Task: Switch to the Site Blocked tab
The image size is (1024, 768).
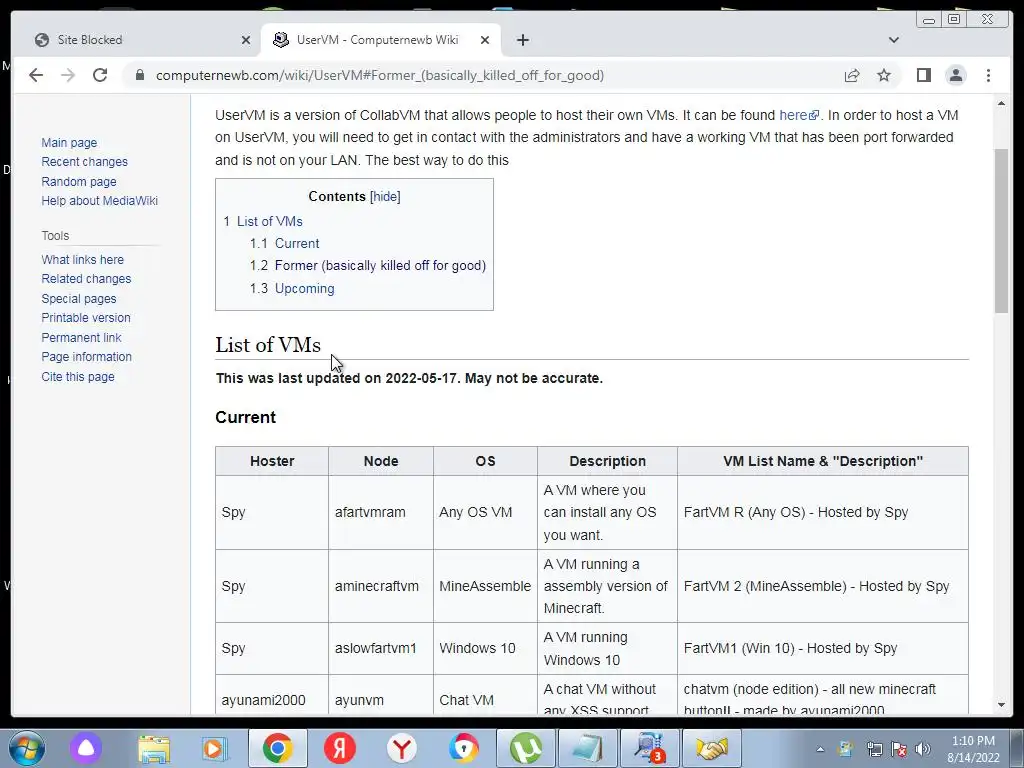Action: pyautogui.click(x=137, y=40)
